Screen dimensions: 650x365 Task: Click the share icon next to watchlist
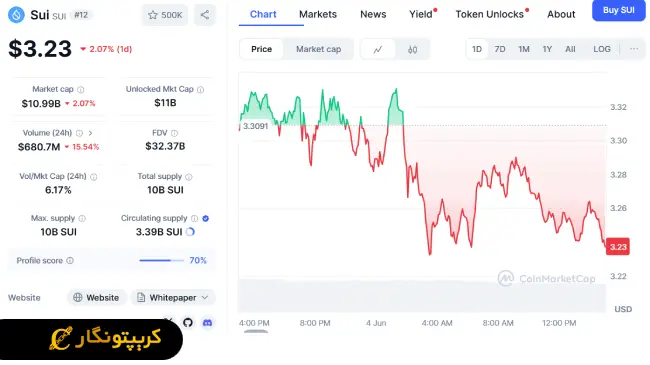205,15
